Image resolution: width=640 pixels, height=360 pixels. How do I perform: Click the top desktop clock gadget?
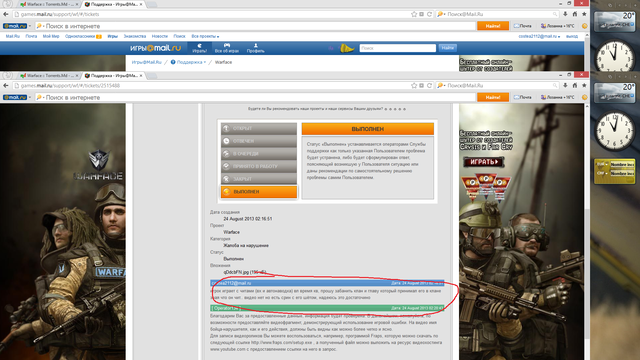[x=614, y=56]
